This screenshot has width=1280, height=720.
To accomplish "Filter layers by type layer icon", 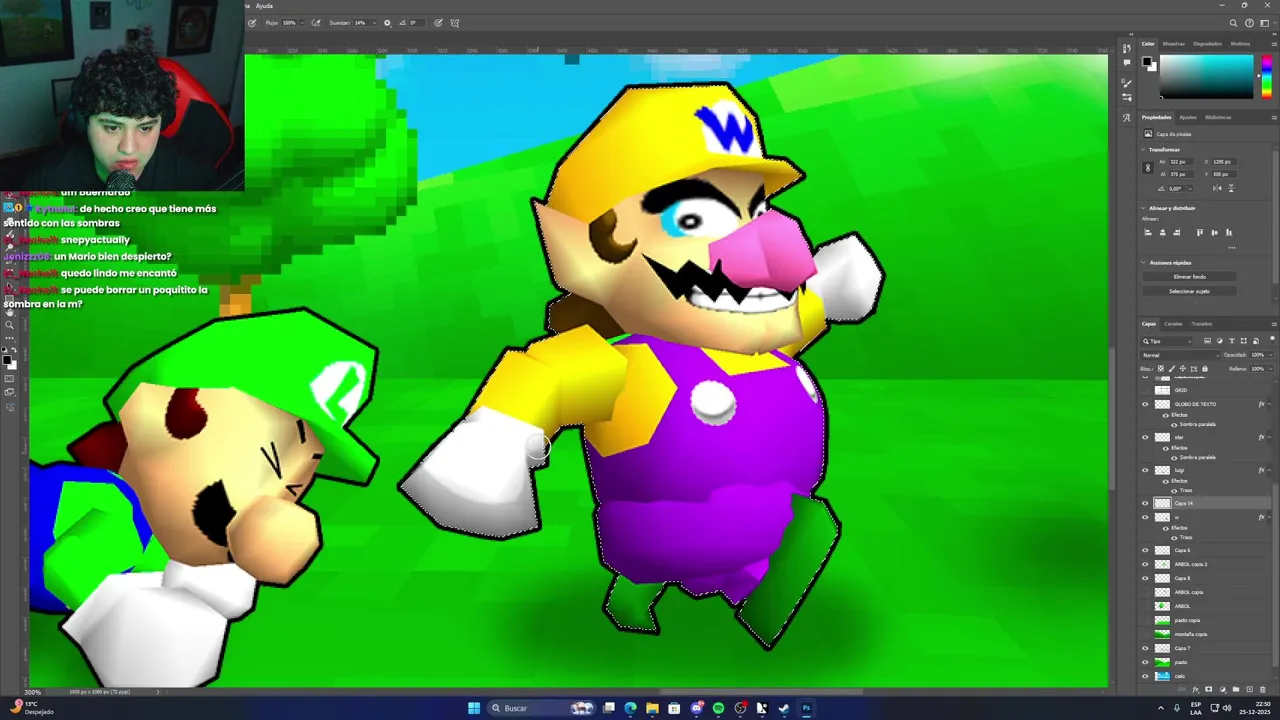I will point(1231,341).
